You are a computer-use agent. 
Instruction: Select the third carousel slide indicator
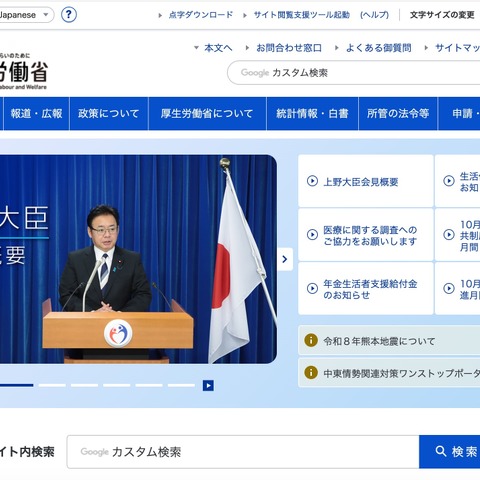(85, 385)
